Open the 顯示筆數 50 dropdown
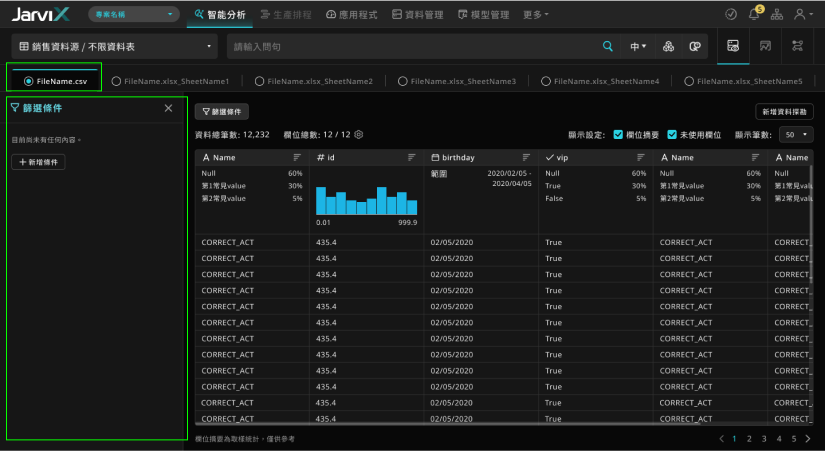Screen dimensions: 825x451 click(x=796, y=135)
